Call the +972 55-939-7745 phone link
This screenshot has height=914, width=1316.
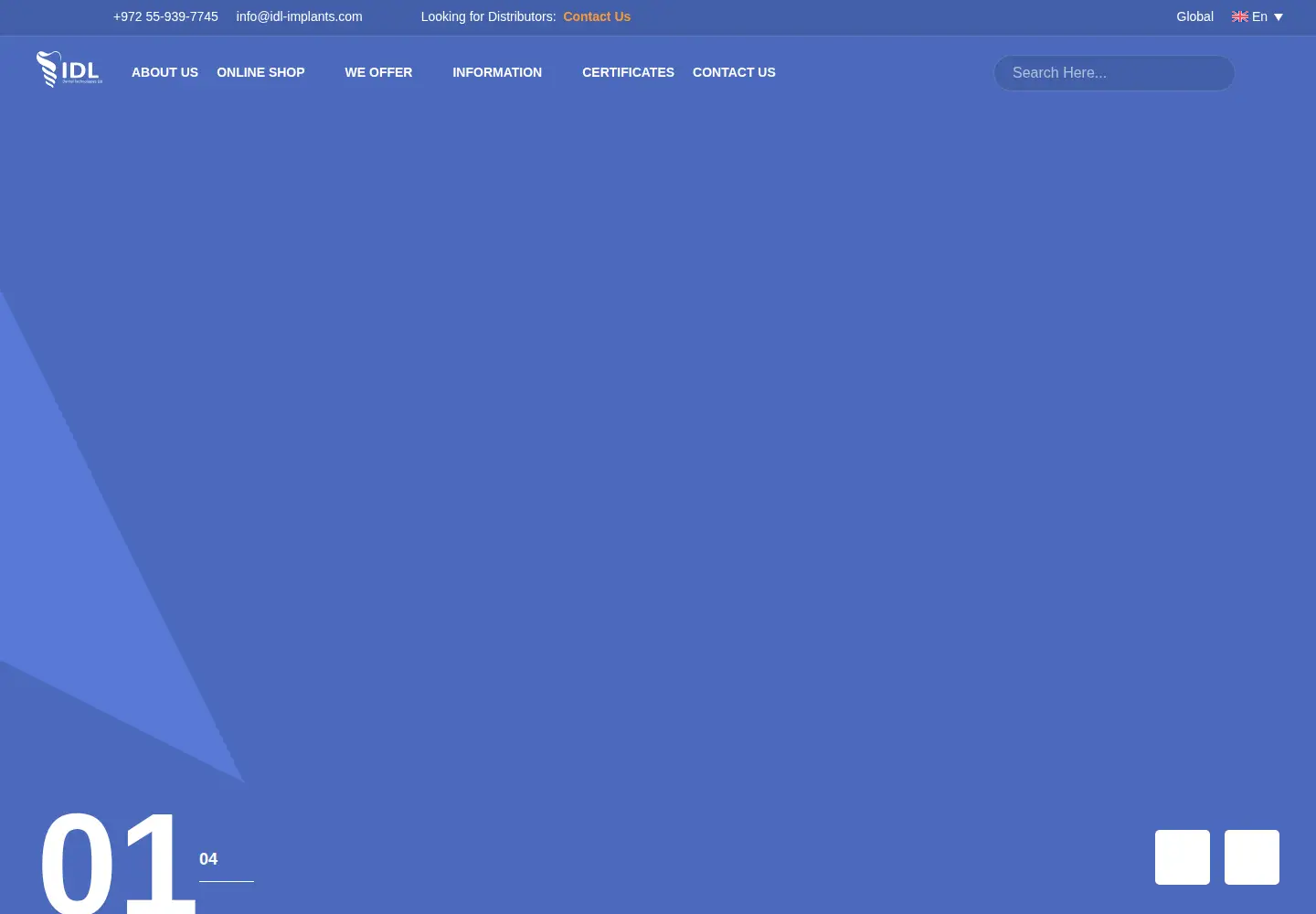point(165,16)
